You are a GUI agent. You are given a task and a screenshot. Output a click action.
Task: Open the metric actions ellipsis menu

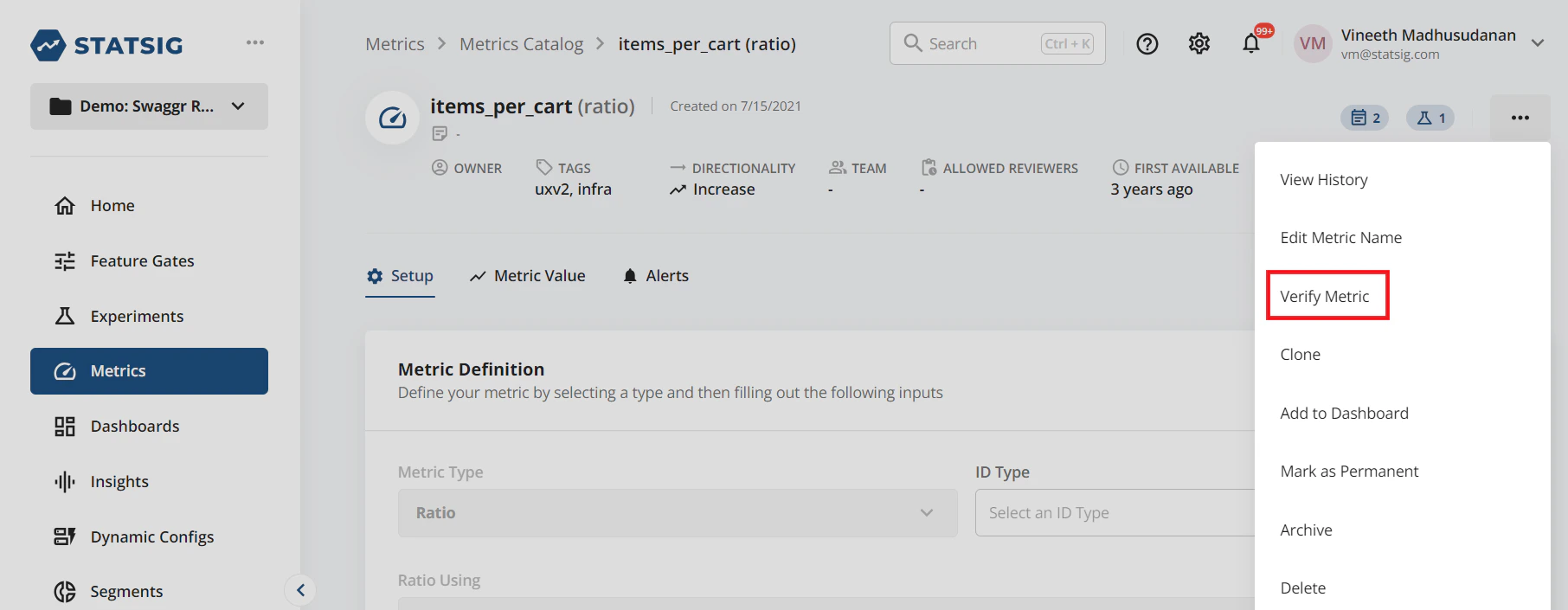point(1520,118)
